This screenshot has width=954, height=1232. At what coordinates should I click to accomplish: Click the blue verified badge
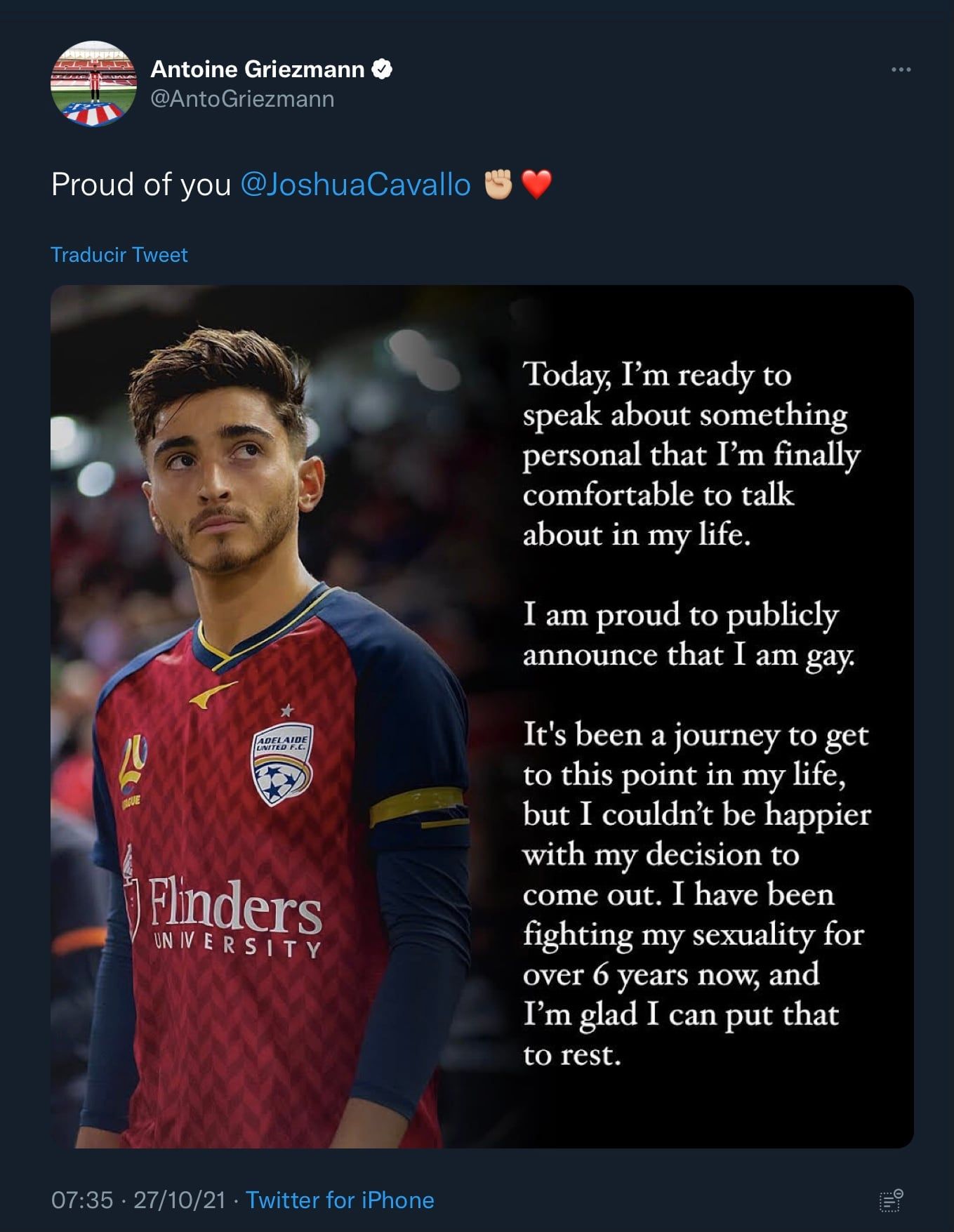381,69
